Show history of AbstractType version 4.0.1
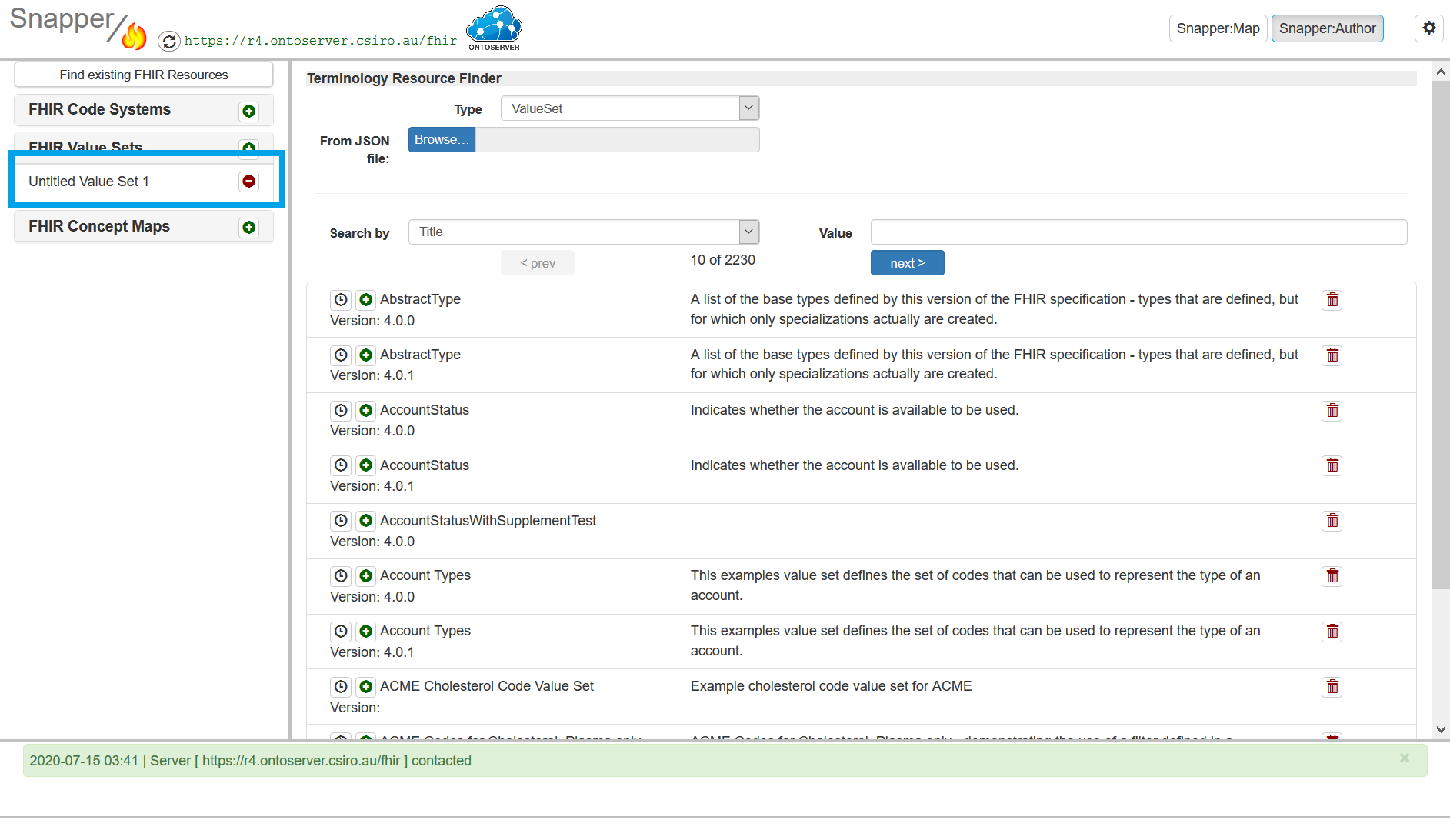Screen dimensions: 1450x840 pyautogui.click(x=341, y=355)
